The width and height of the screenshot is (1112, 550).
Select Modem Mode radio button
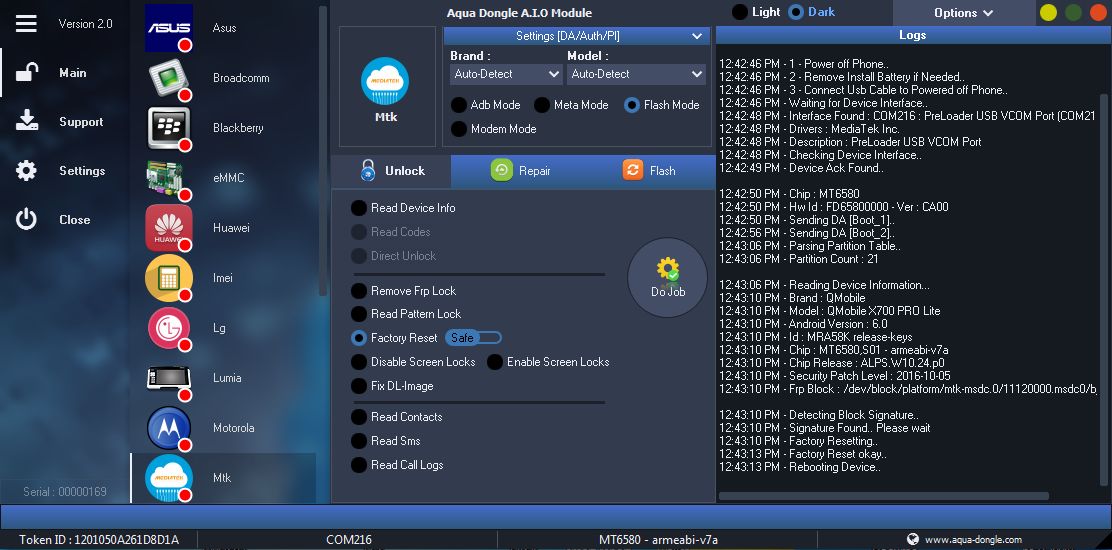tap(459, 129)
